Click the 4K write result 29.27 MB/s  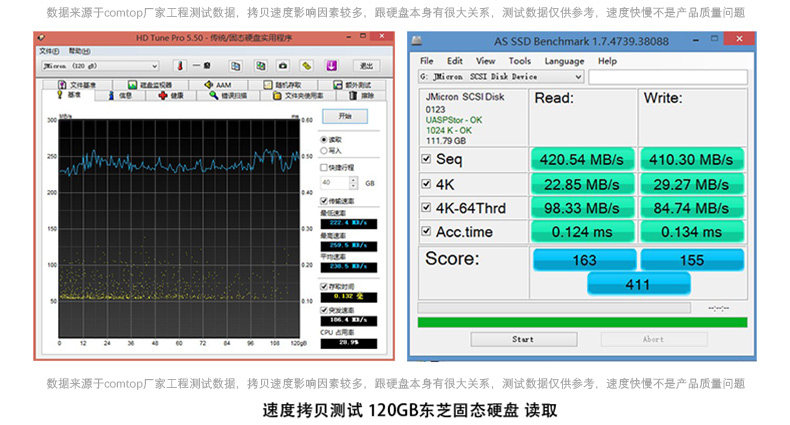[x=691, y=184]
